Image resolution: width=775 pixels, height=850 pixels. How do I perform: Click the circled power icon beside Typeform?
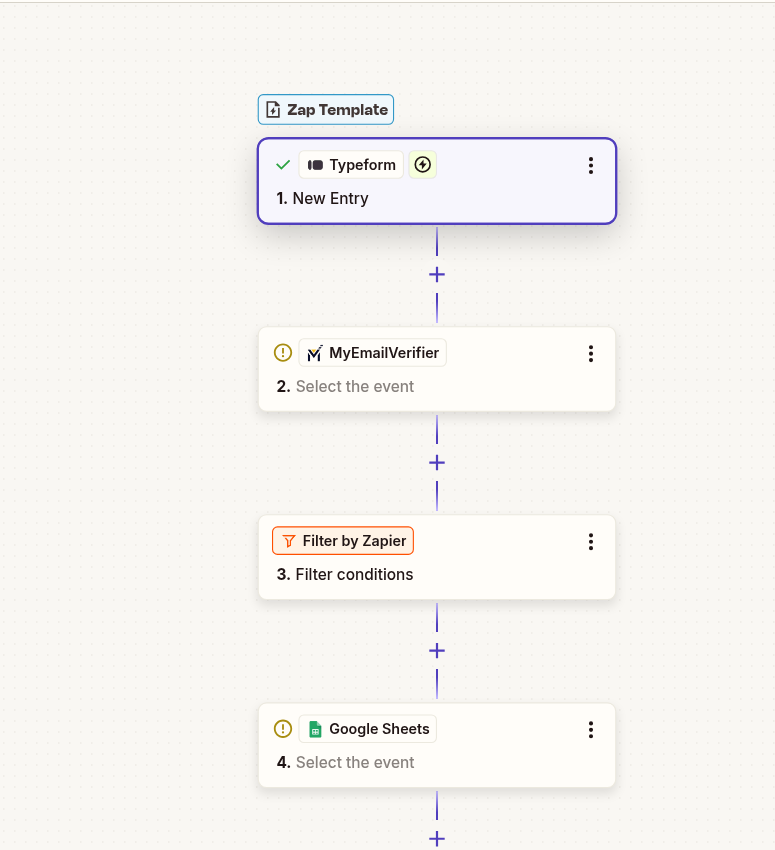(x=422, y=164)
